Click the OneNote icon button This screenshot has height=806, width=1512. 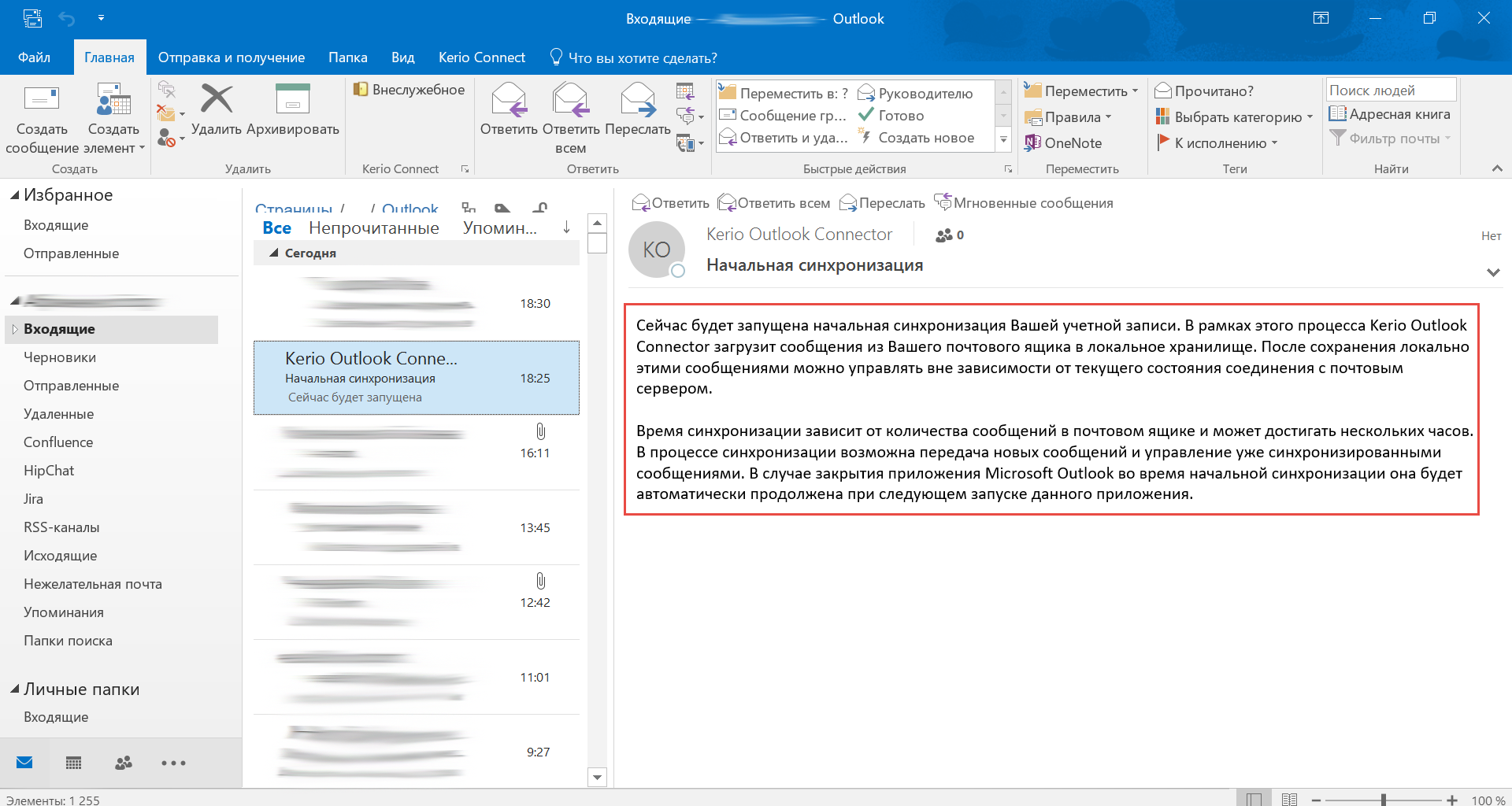[1063, 143]
